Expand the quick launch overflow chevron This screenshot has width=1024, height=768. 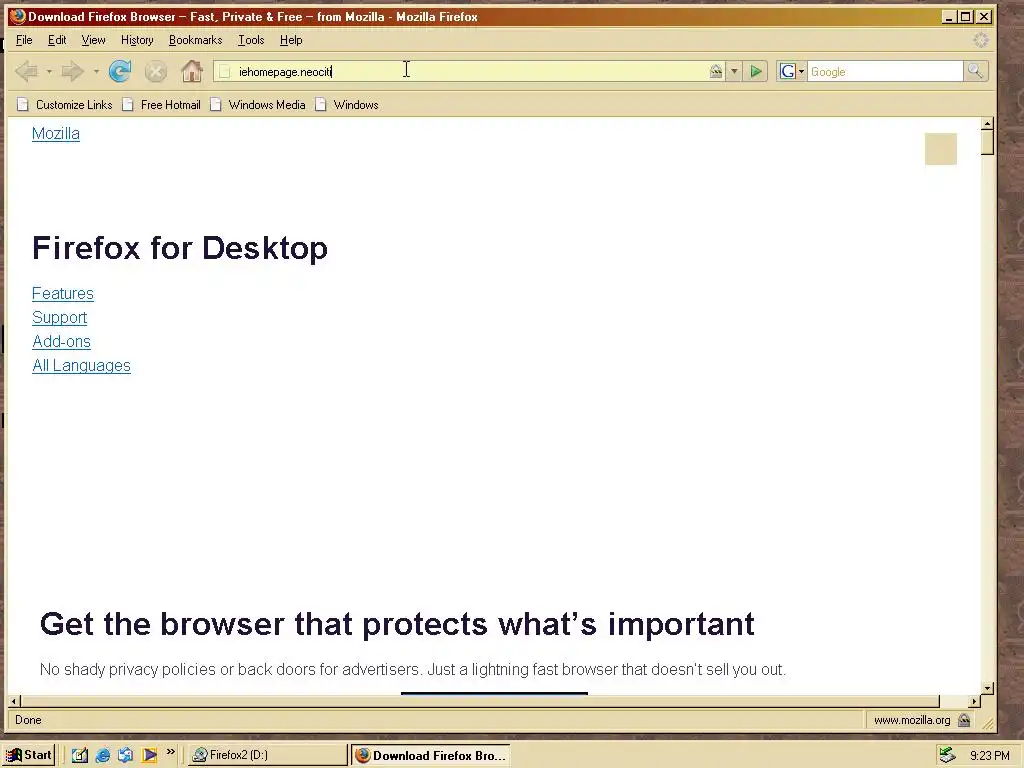(170, 752)
